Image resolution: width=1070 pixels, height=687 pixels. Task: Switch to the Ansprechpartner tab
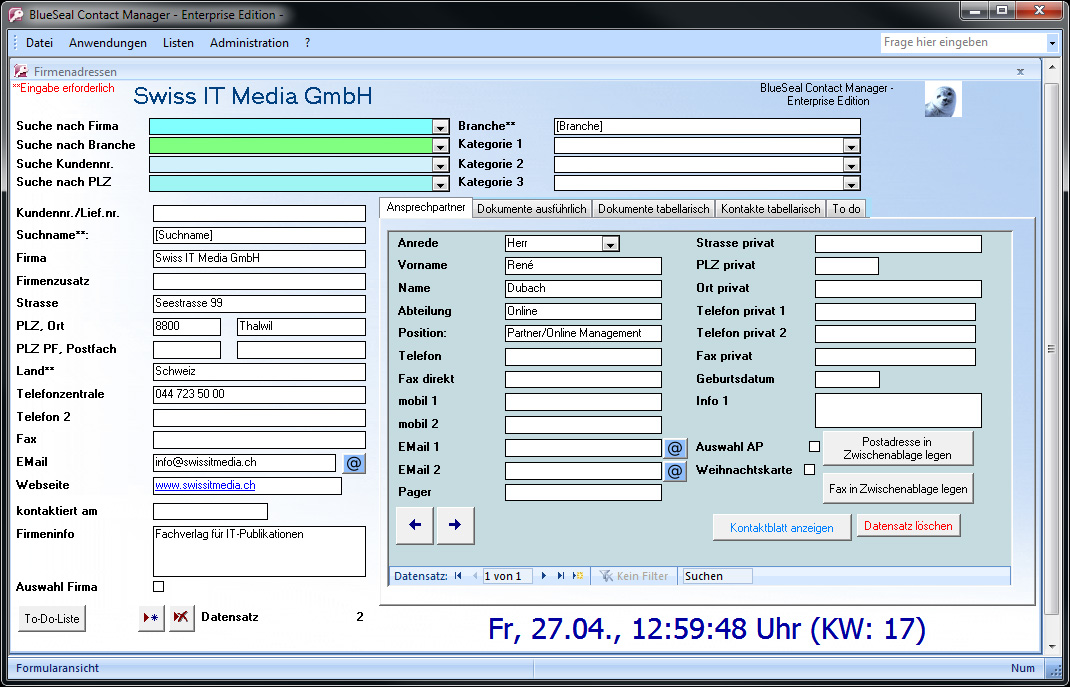(426, 207)
